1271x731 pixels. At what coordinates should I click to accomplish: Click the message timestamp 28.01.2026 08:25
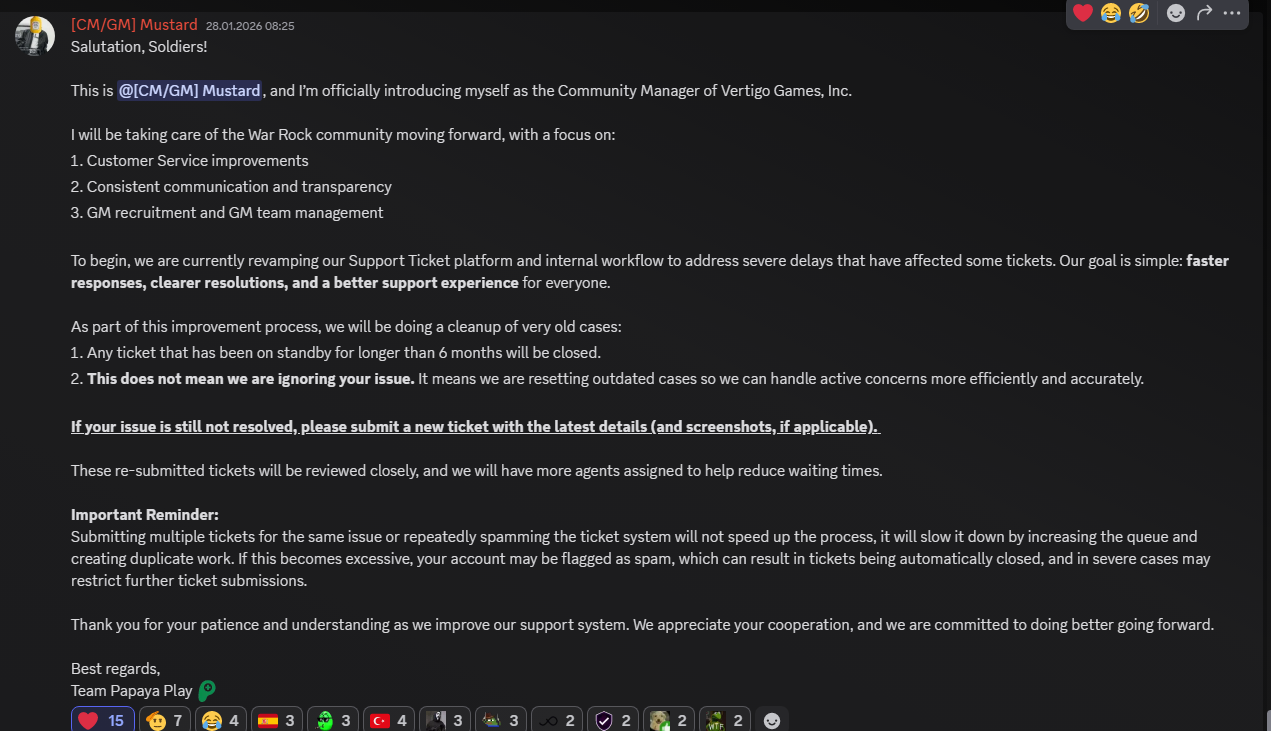click(250, 26)
